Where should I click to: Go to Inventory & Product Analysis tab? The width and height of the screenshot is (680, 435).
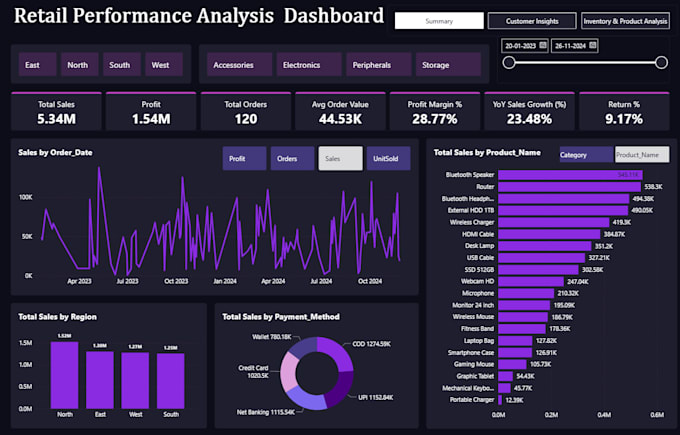tap(625, 21)
